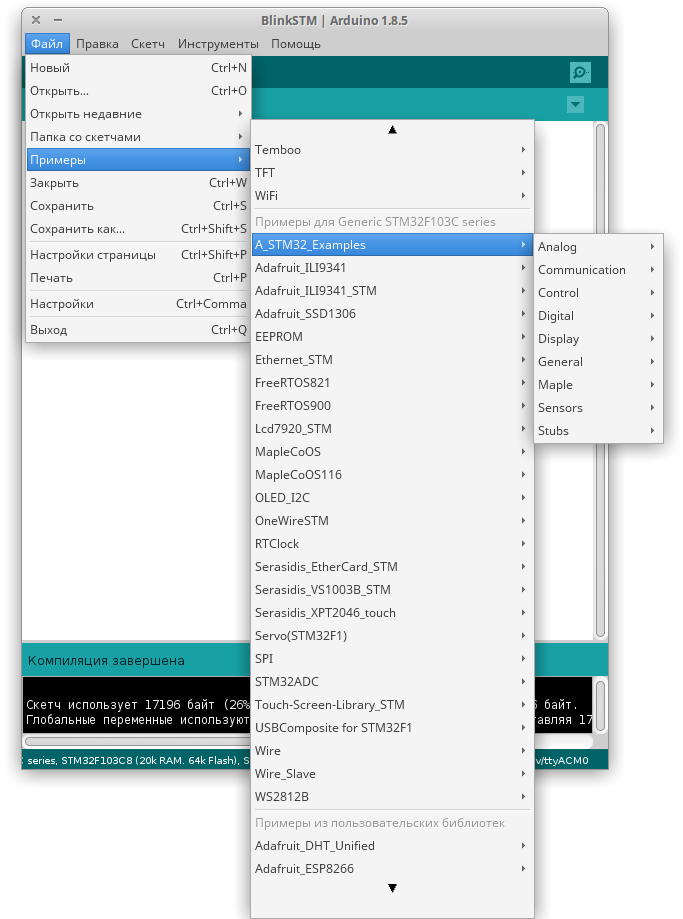Open the Помощь menu
The height and width of the screenshot is (919, 683).
point(295,44)
